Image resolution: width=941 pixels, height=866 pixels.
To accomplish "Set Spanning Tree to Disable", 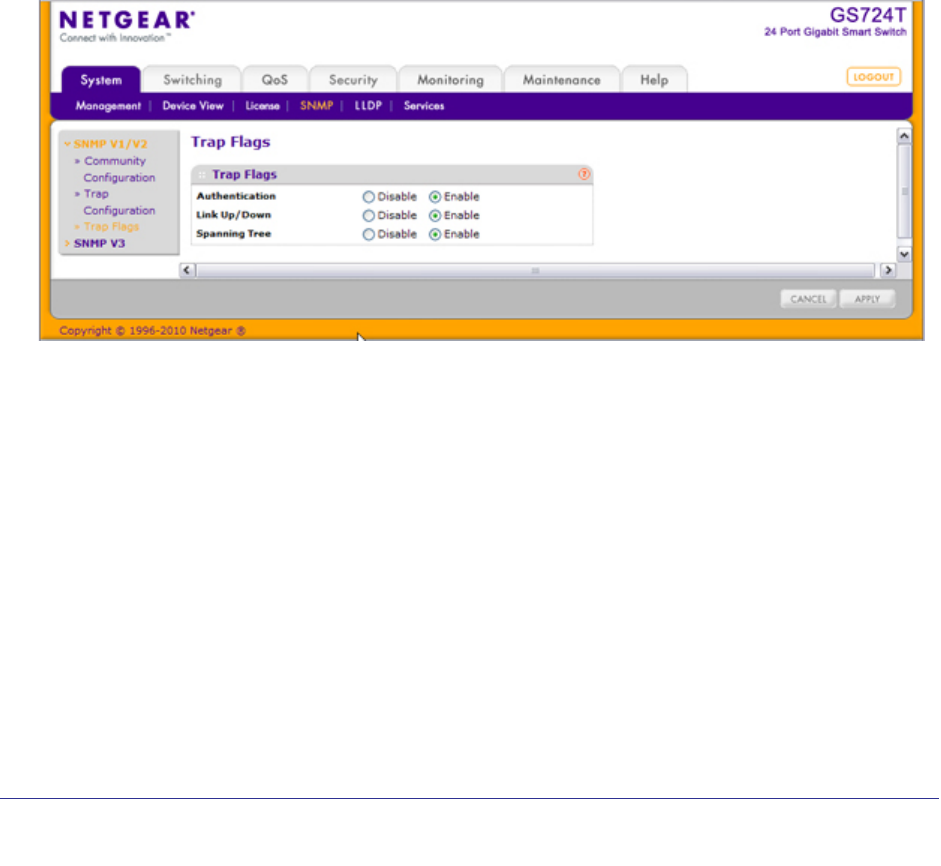I will coord(368,235).
